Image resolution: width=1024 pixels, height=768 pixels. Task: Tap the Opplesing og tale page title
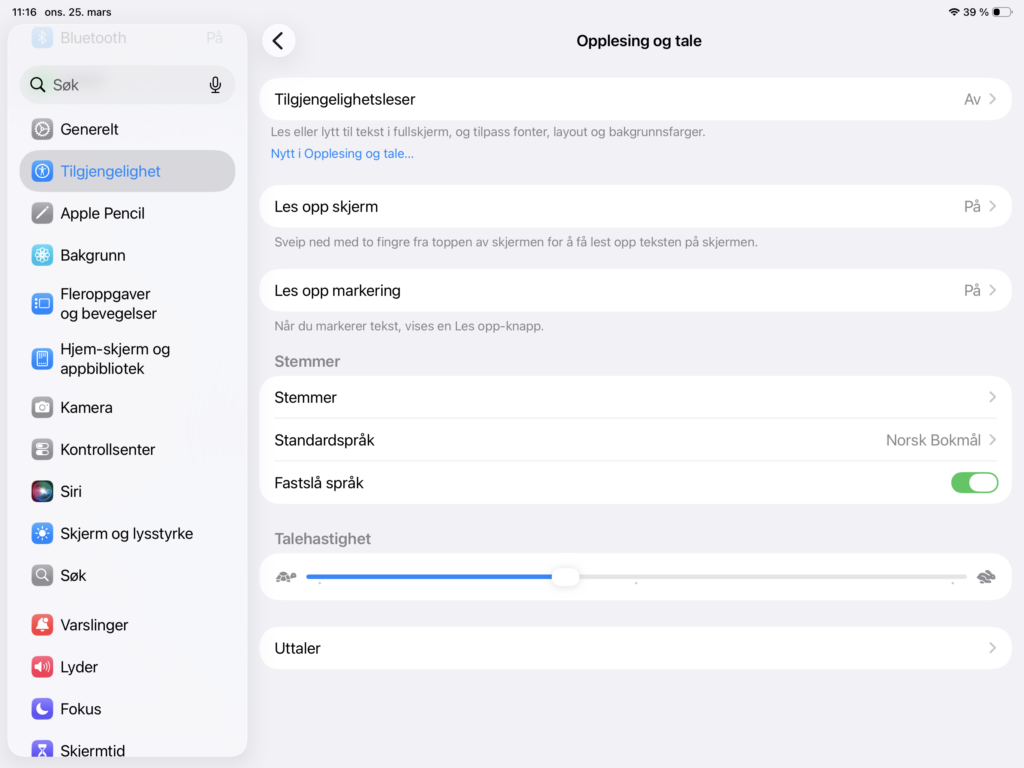pyautogui.click(x=639, y=40)
